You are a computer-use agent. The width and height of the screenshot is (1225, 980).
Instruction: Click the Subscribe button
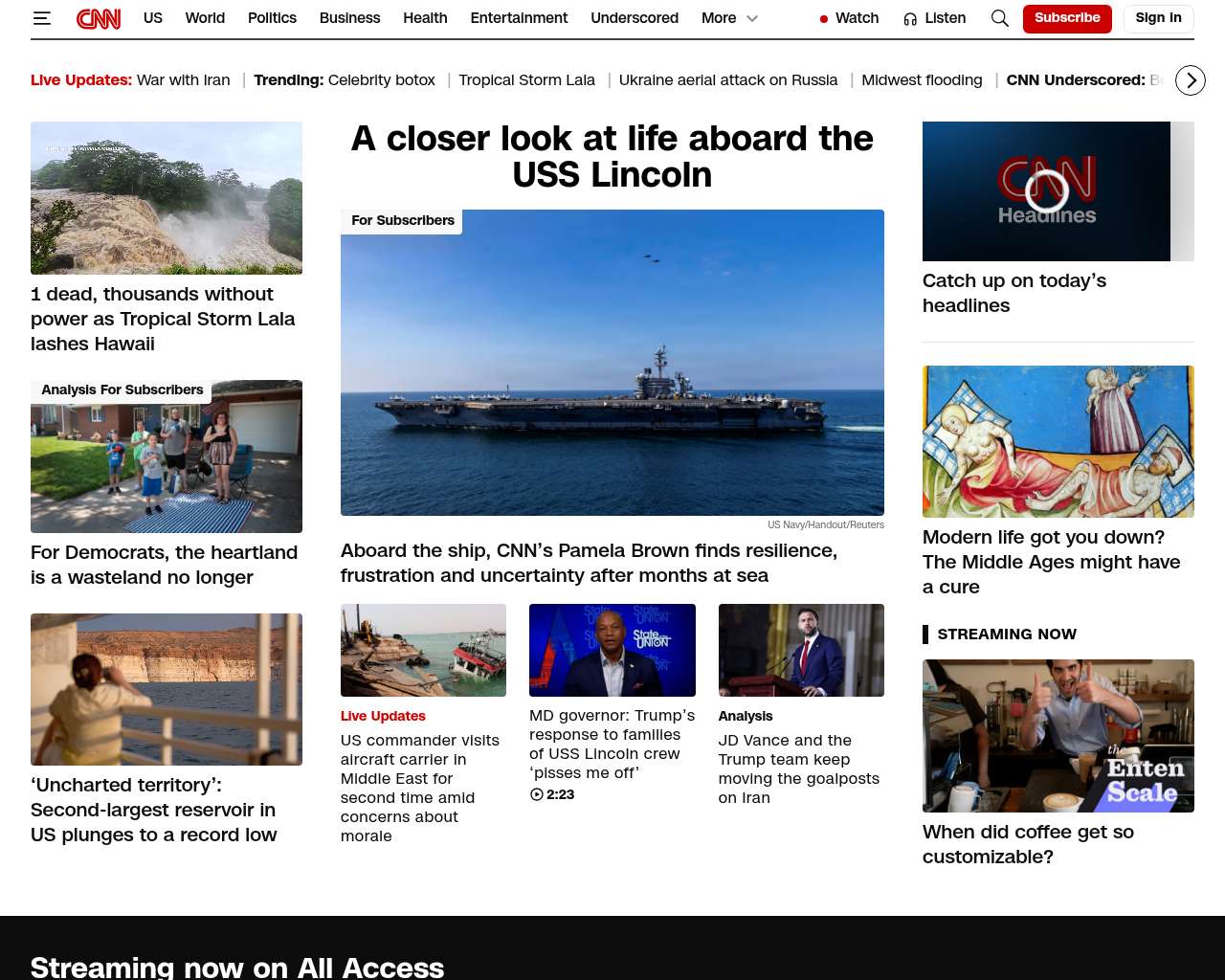click(1067, 18)
